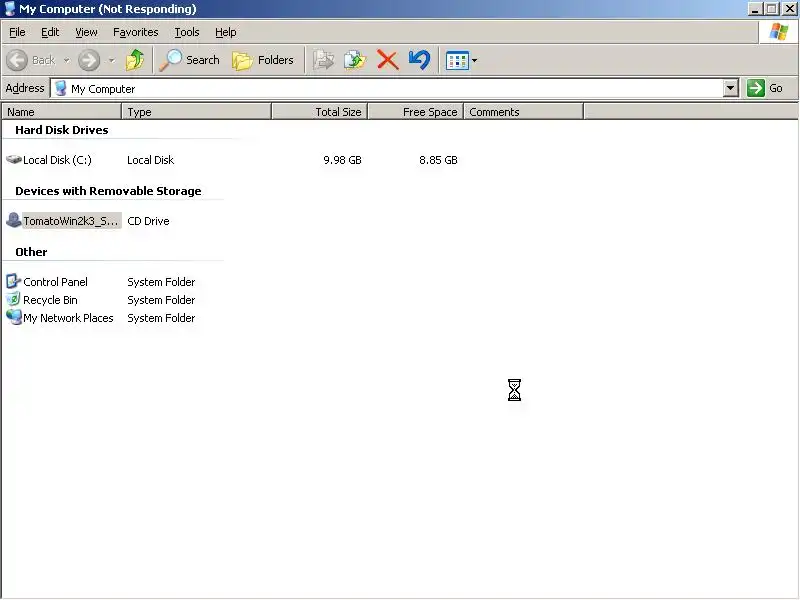Image resolution: width=800 pixels, height=600 pixels.
Task: Open the Edit menu
Action: 50,32
